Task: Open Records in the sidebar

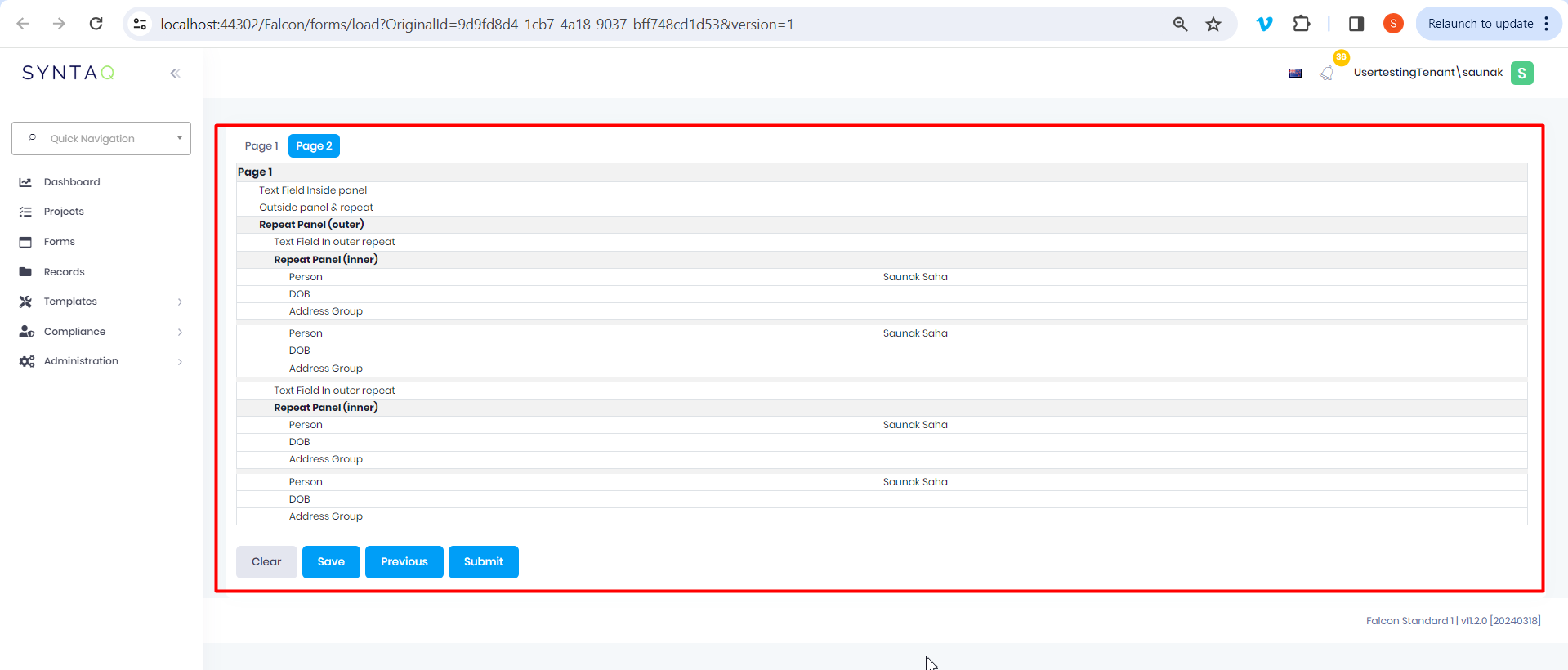Action: [x=64, y=272]
